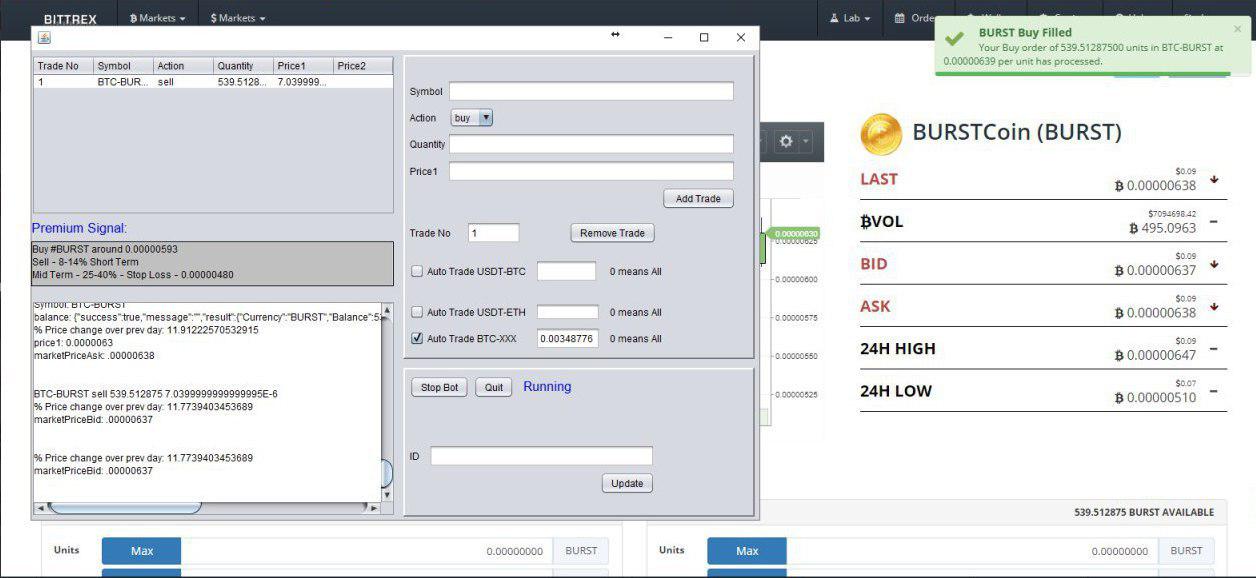The image size is (1256, 578).
Task: Click the Auto Trade BTC-XXX amount field
Action: [567, 338]
